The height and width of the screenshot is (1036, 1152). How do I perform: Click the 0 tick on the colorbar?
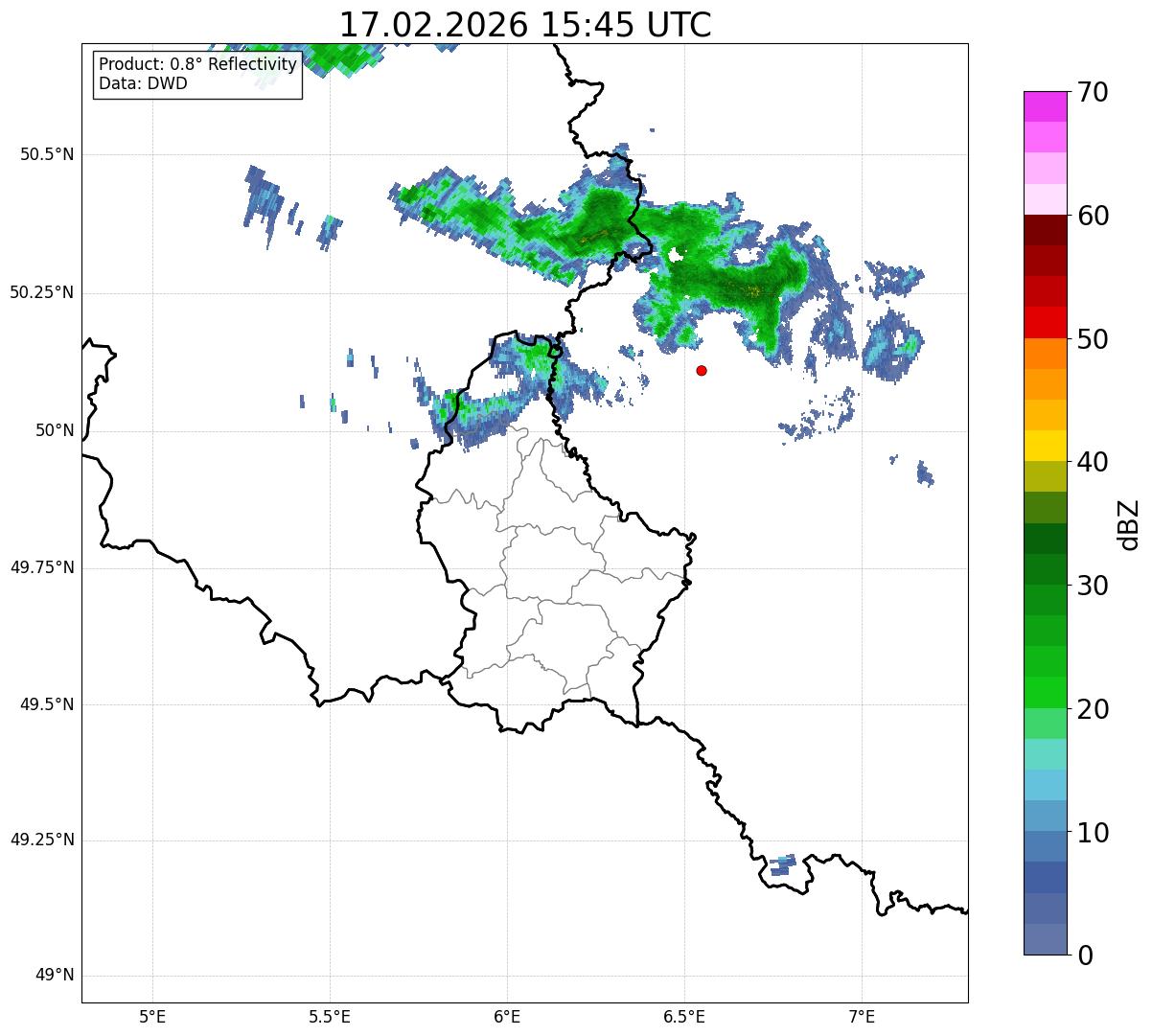coord(1086,955)
